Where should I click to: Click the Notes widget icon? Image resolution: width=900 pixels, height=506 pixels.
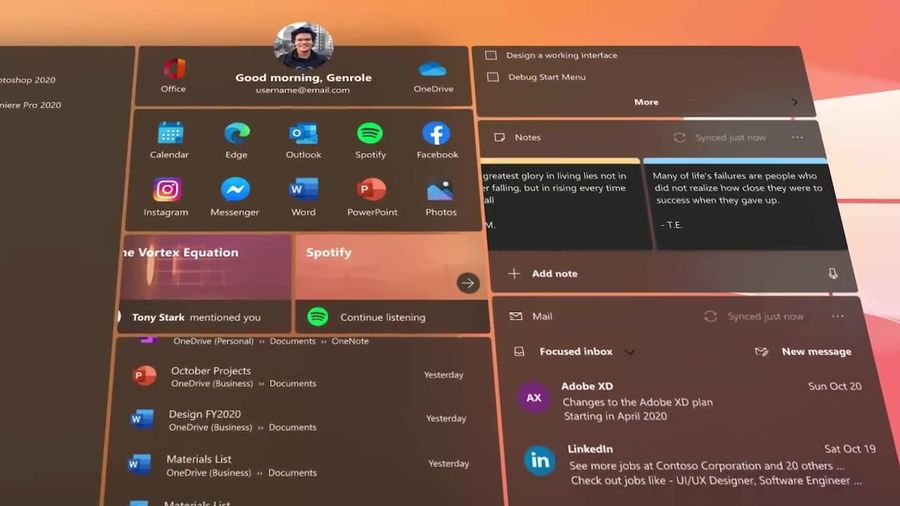(x=499, y=138)
